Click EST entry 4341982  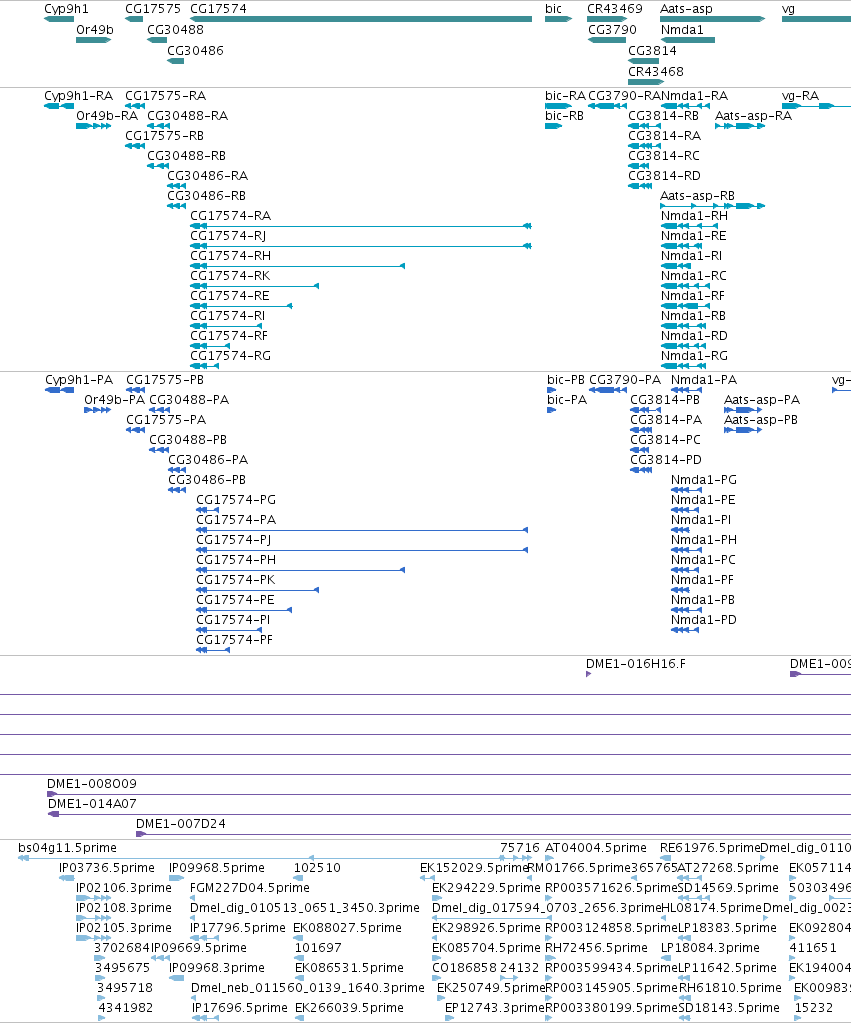(125, 1008)
